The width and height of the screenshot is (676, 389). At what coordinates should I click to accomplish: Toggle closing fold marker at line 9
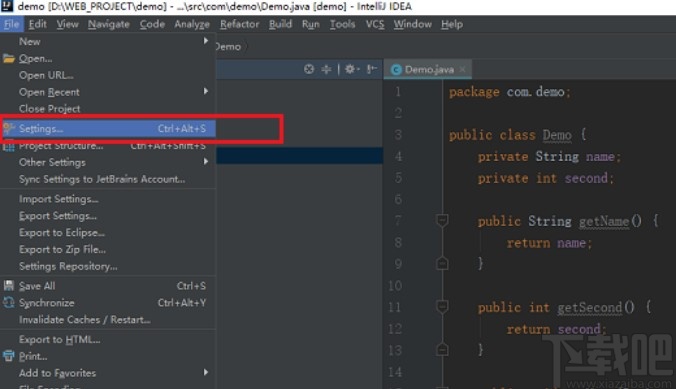[x=442, y=263]
